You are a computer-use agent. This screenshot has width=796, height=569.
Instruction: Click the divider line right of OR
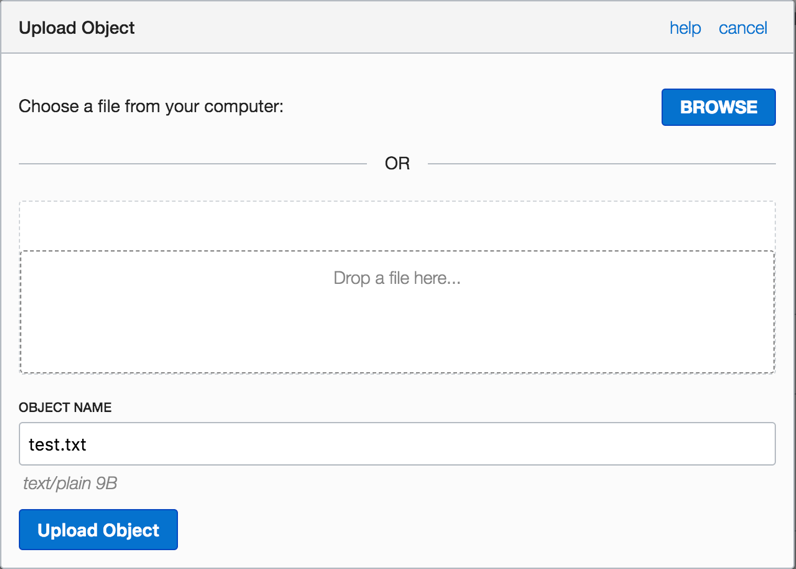[x=602, y=163]
